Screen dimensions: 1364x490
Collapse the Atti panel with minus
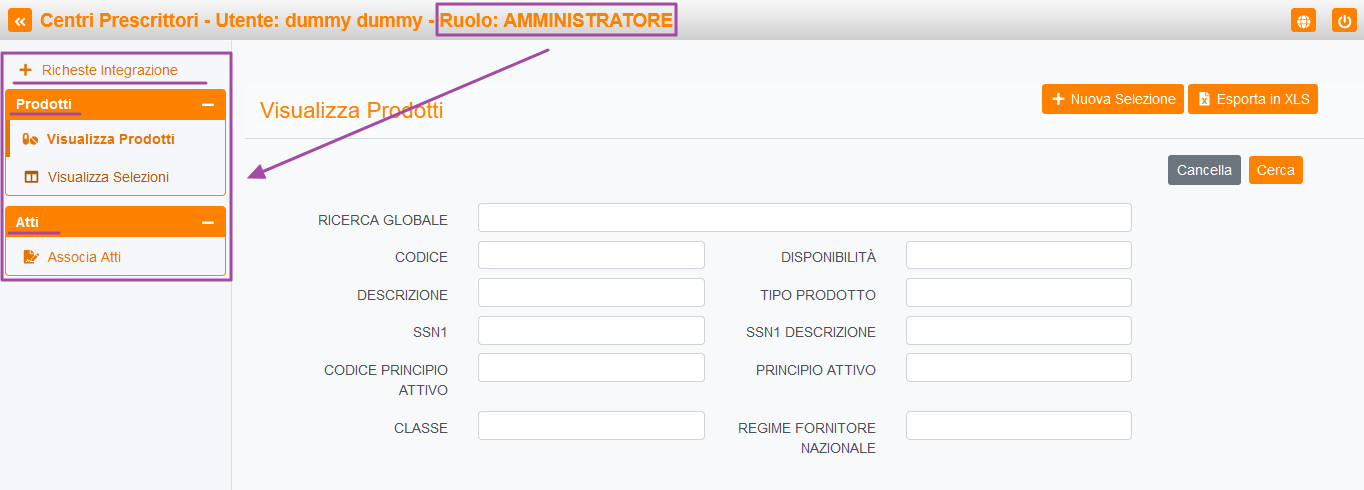point(208,222)
